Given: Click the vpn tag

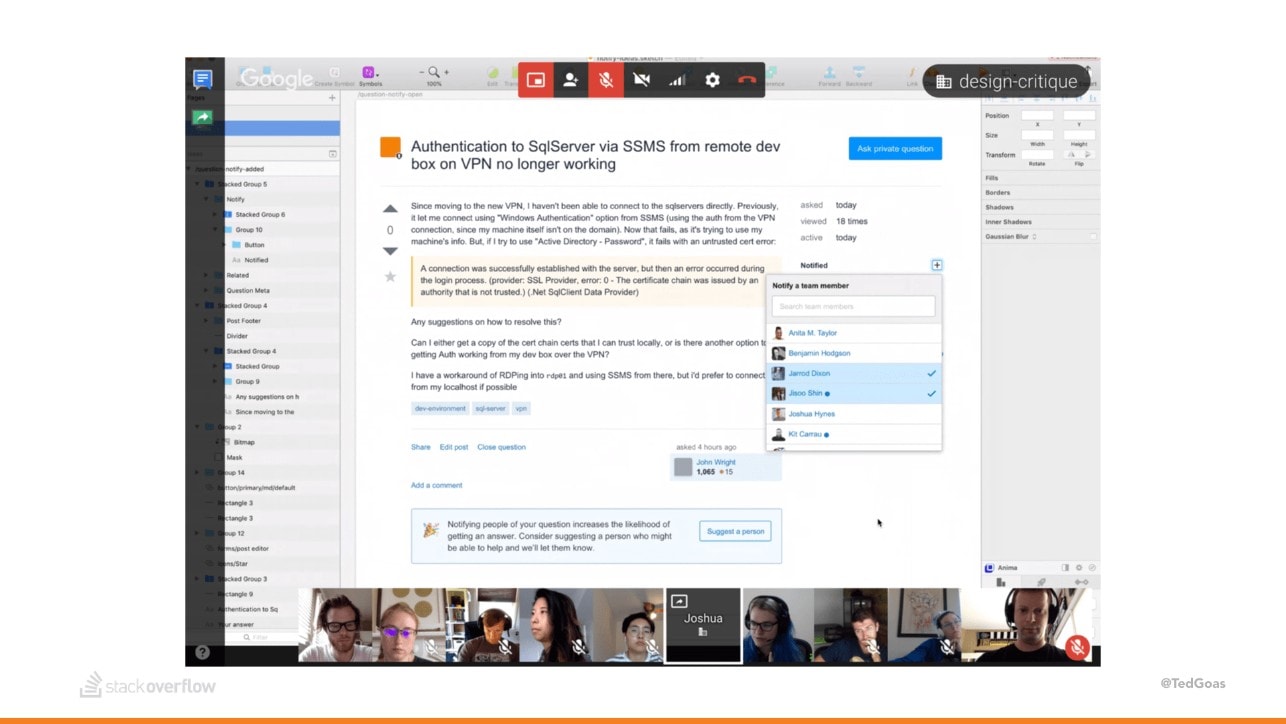Looking at the screenshot, I should [521, 408].
